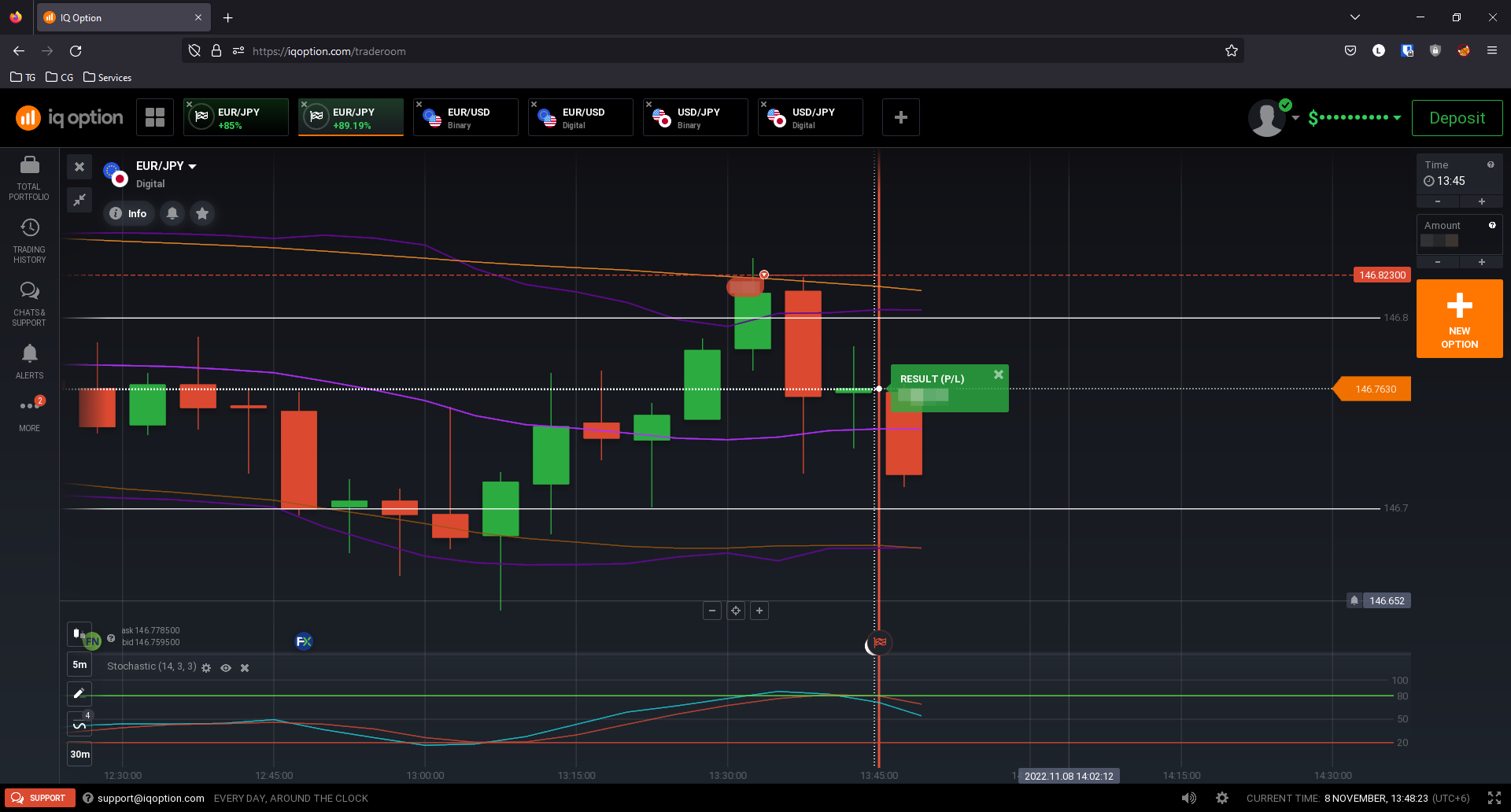This screenshot has height=812, width=1511.
Task: Click the Time field help question mark
Action: 1491,165
